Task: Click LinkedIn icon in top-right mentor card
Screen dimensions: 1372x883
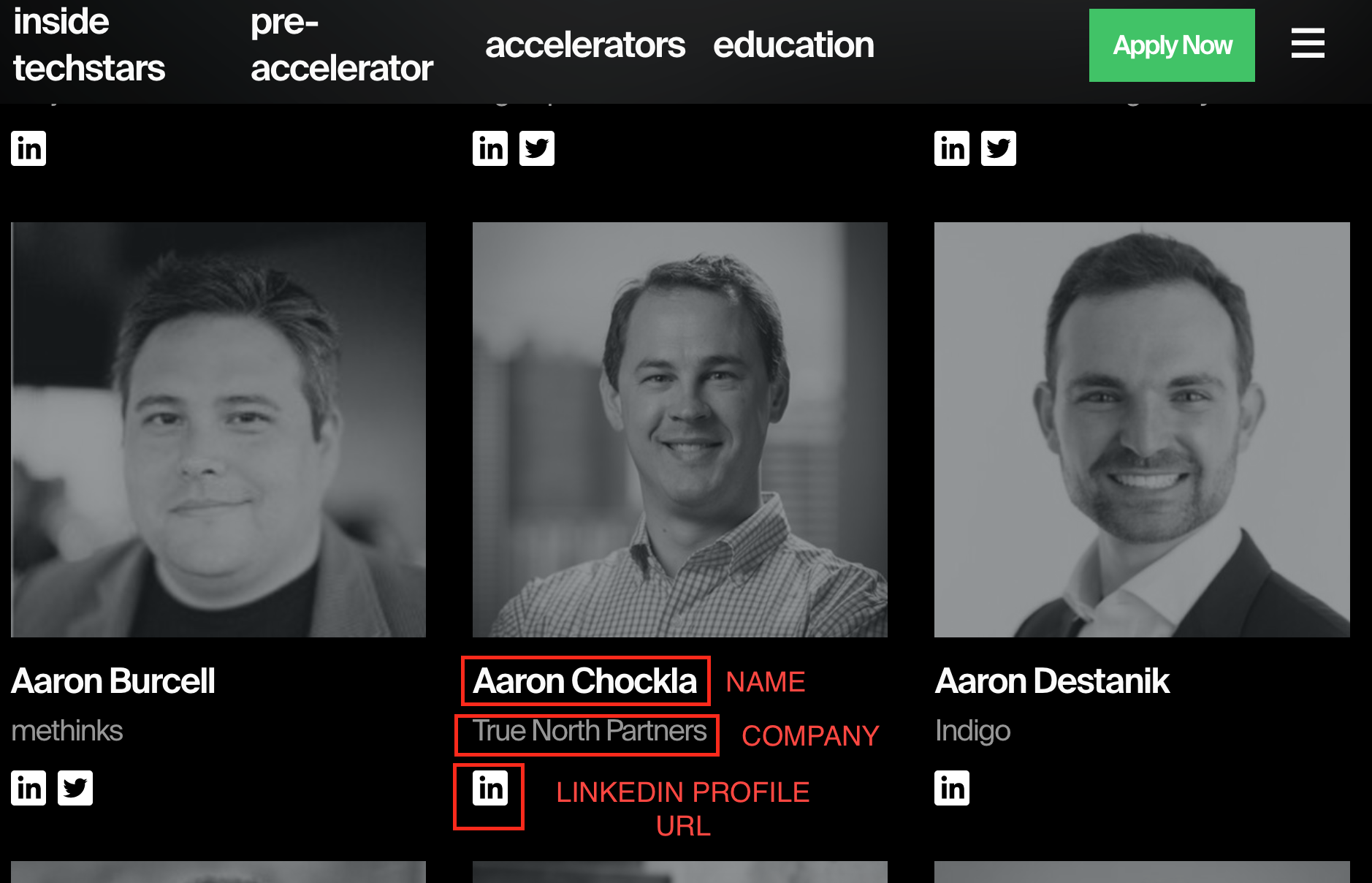Action: pyautogui.click(x=952, y=148)
